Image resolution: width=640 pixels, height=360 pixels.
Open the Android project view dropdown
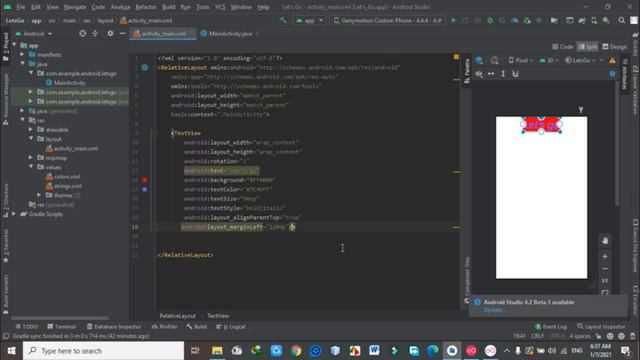(34, 33)
